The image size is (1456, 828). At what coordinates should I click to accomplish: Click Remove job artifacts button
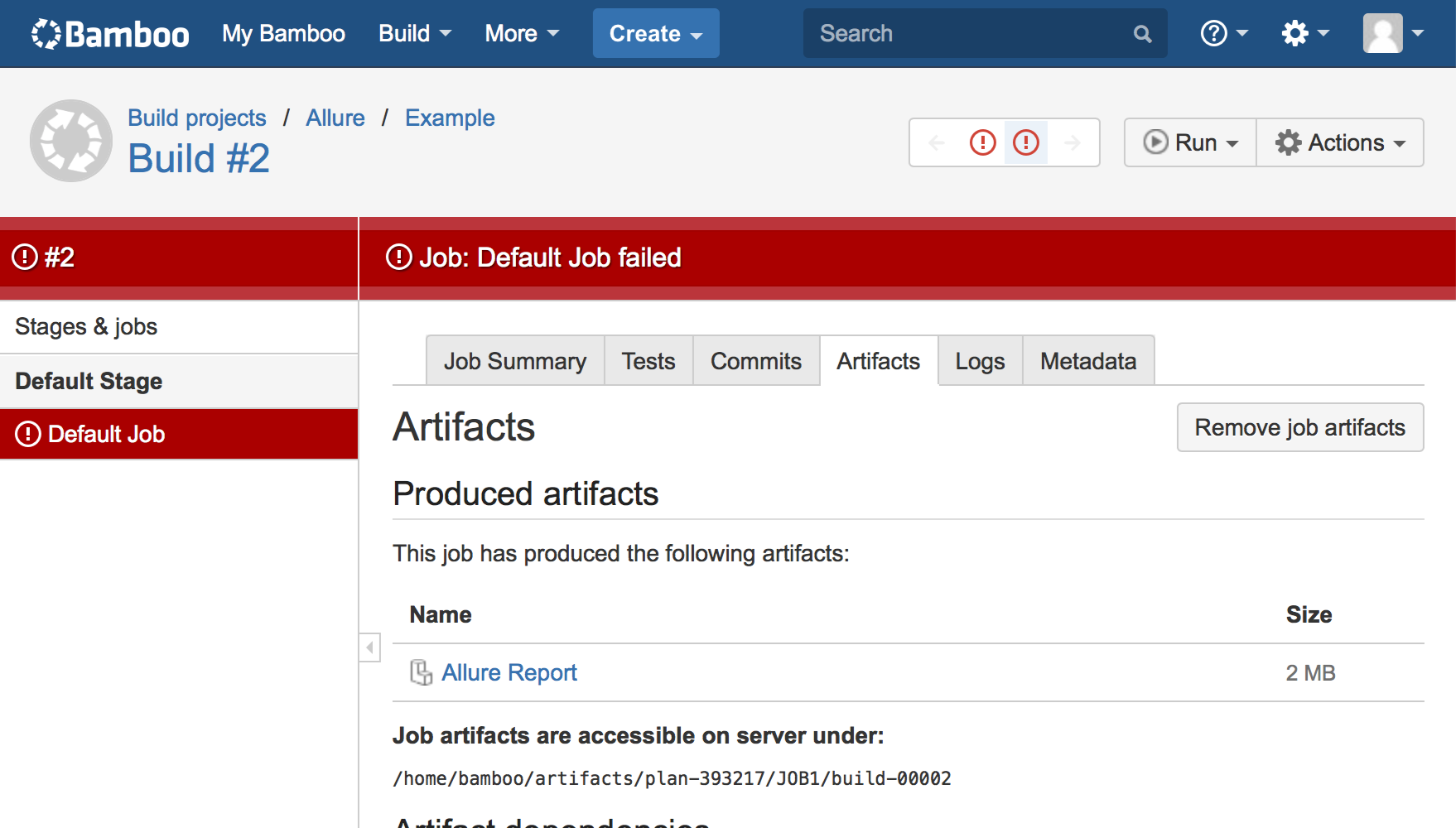pos(1299,427)
